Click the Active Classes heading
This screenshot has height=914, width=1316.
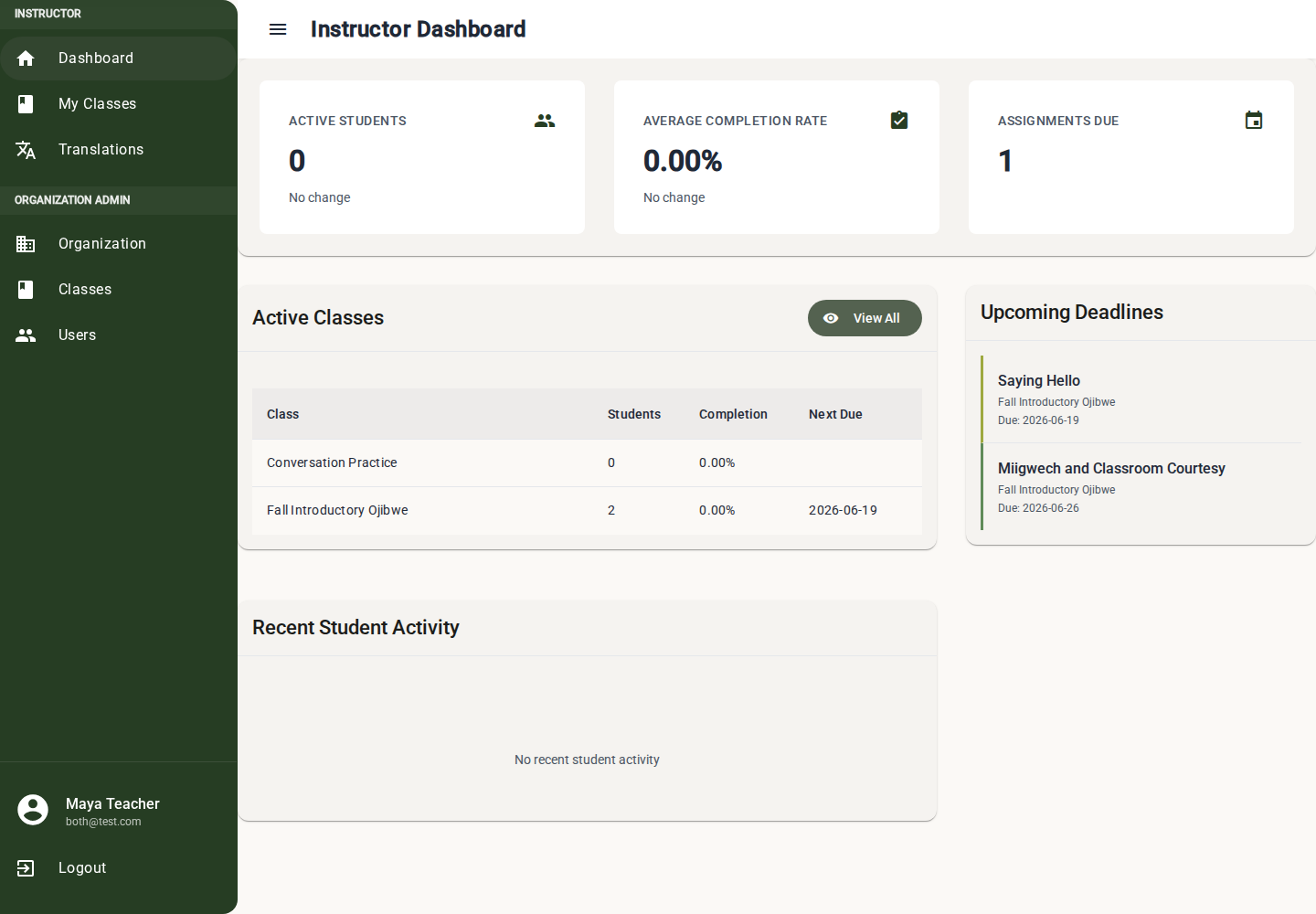tap(318, 318)
